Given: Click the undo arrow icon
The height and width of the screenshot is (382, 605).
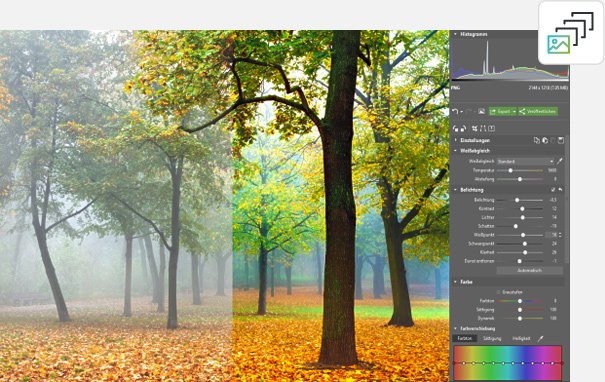Looking at the screenshot, I should [455, 112].
